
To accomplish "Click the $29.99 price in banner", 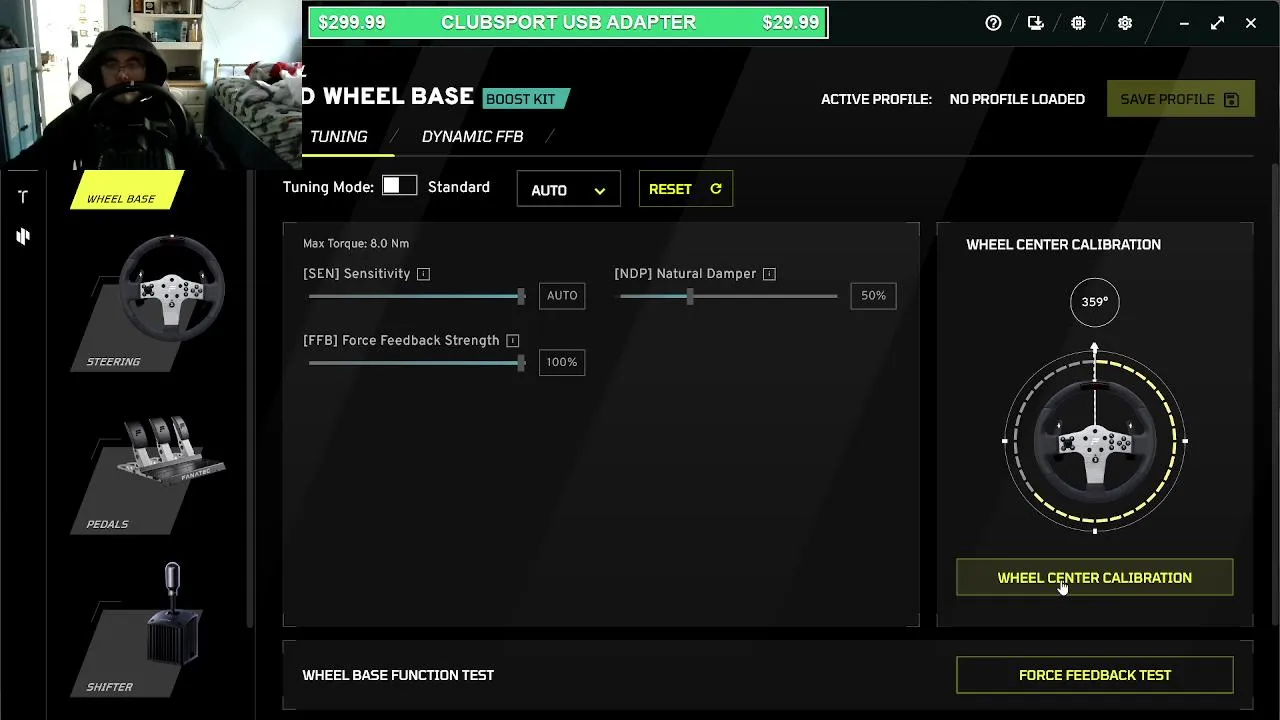I will pos(790,23).
